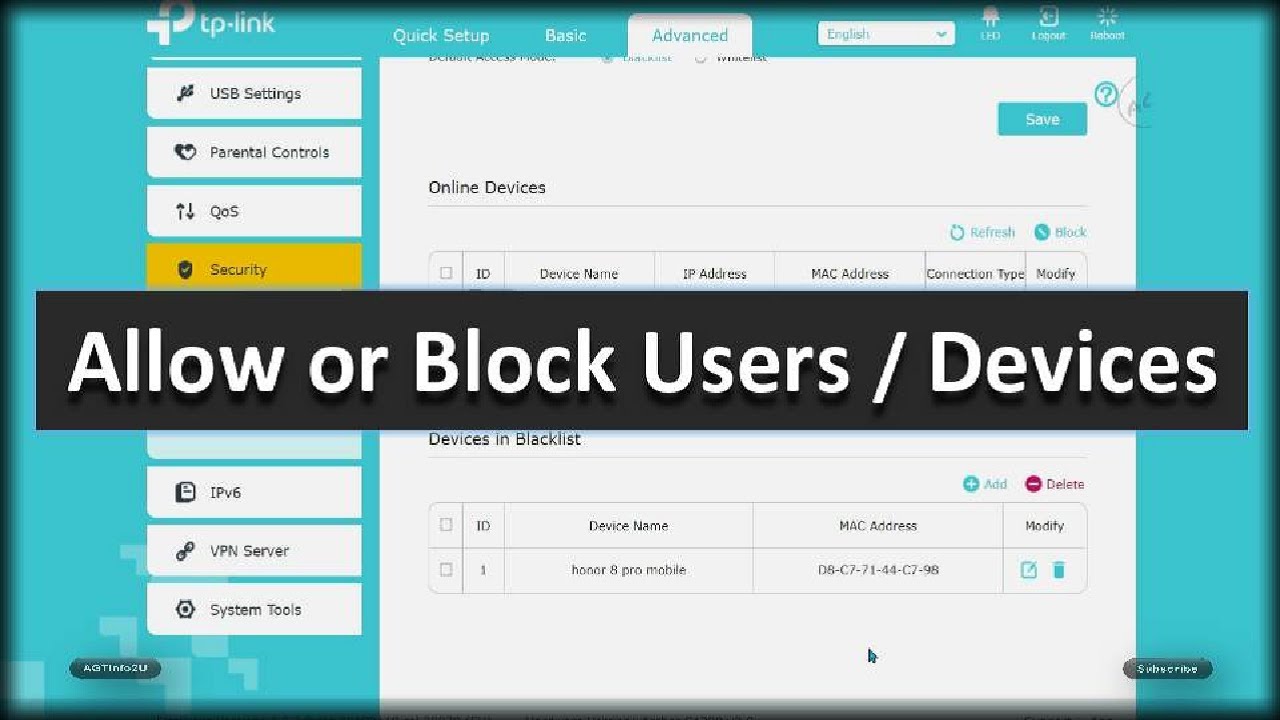1280x720 pixels.
Task: Check the honor 8 pro mobile row checkbox
Action: click(x=446, y=570)
